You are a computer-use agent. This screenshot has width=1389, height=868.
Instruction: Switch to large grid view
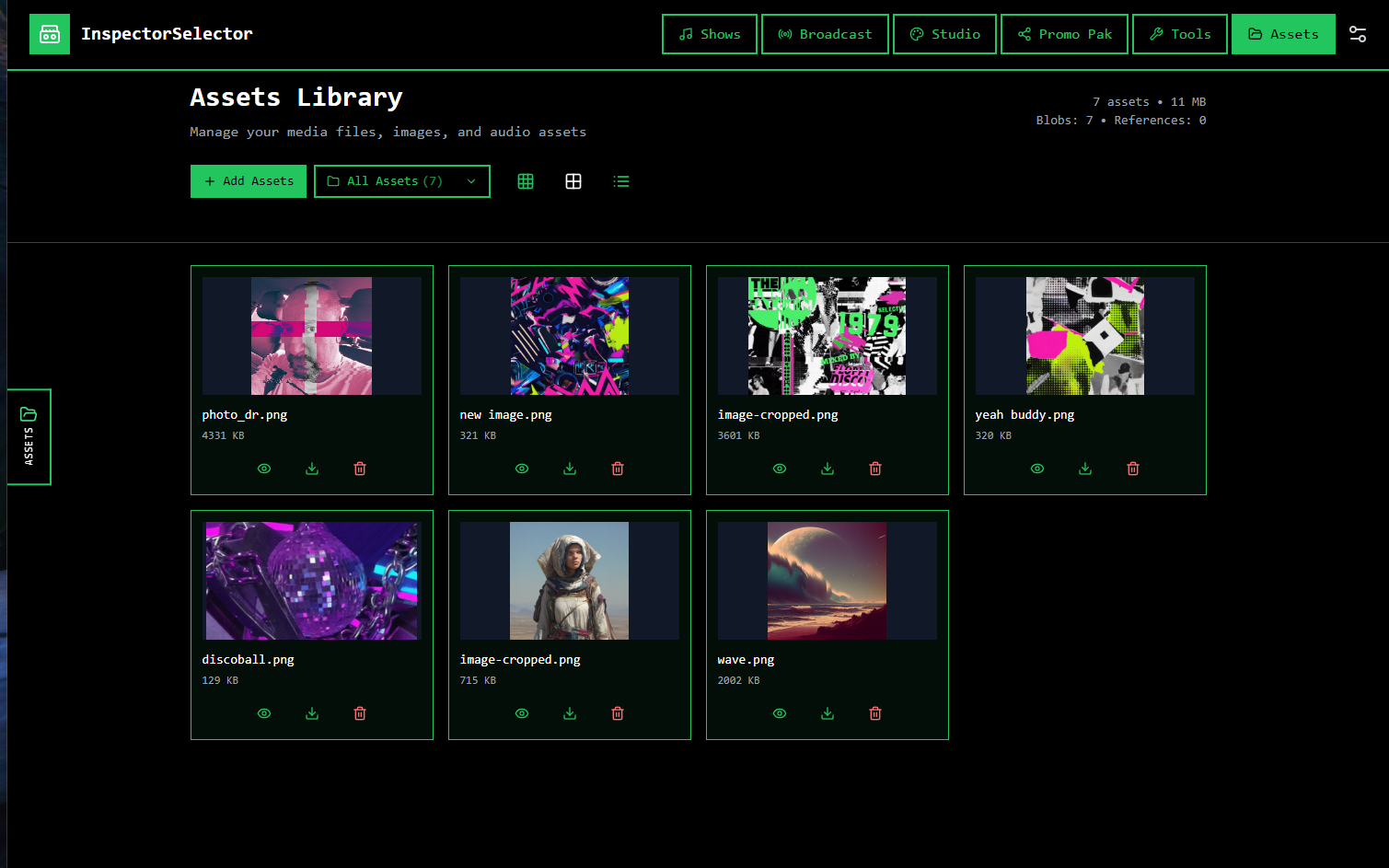573,181
